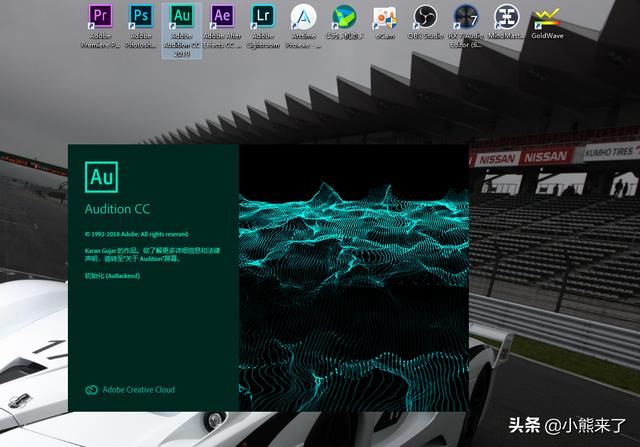The width and height of the screenshot is (640, 447).
Task: Click the 'Karan Gujar' artwork credit text
Action: point(152,254)
